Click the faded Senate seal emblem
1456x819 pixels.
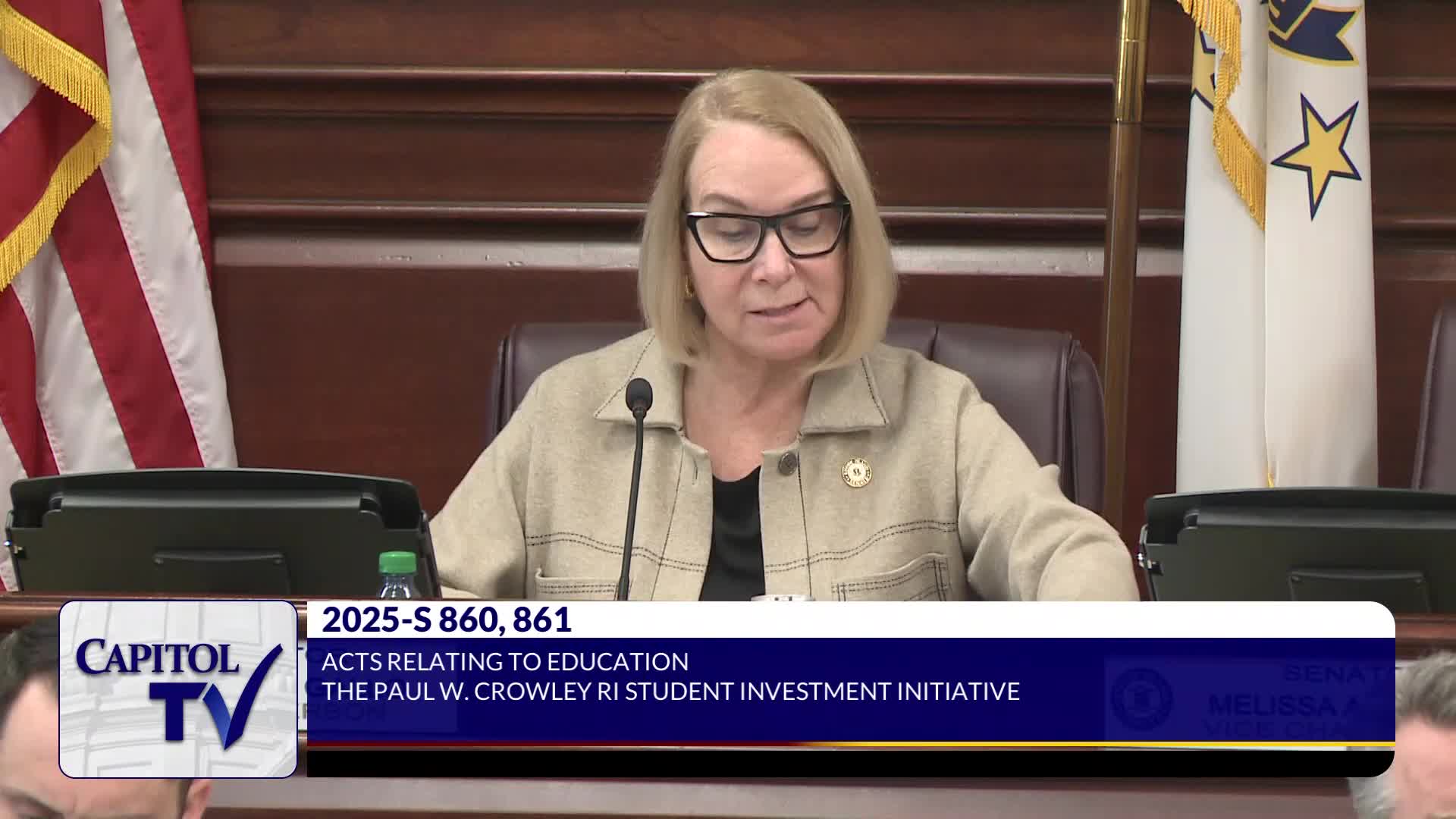[1141, 698]
